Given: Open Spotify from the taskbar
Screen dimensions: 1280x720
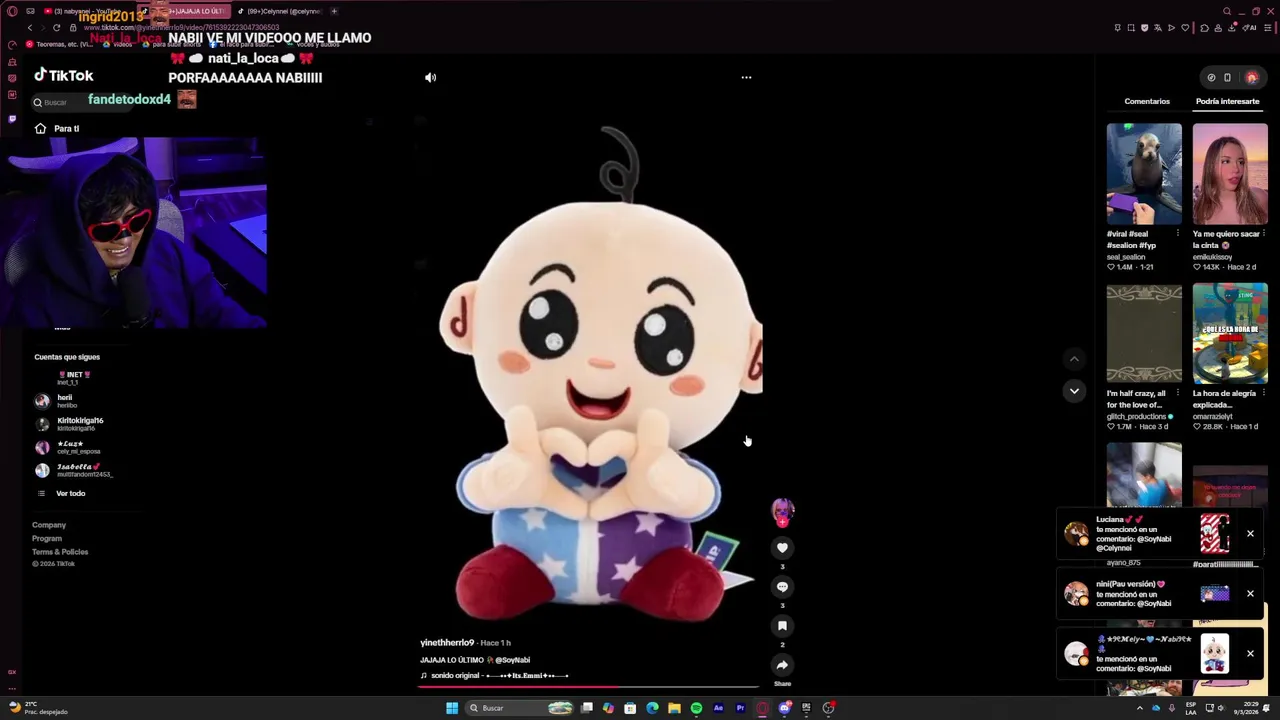Looking at the screenshot, I should pos(696,708).
